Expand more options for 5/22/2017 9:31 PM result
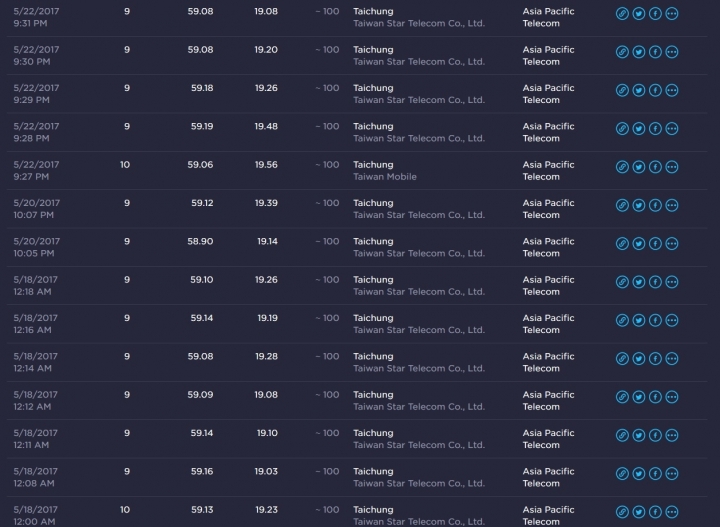This screenshot has width=720, height=527. 671,13
